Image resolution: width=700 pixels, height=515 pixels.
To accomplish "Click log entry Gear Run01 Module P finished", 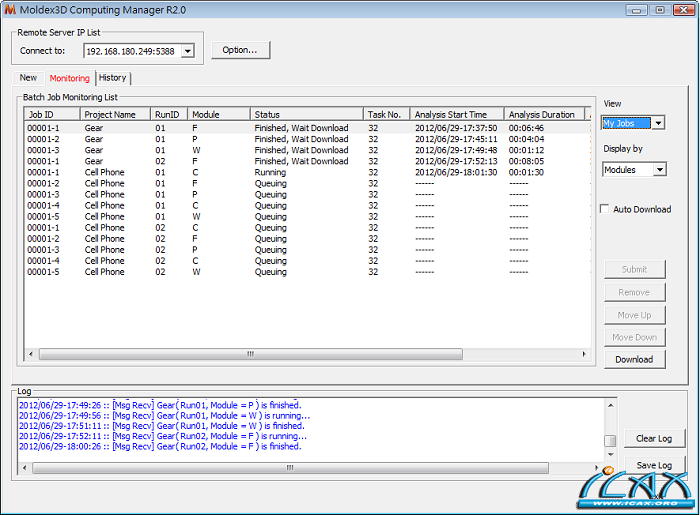I will (x=160, y=405).
